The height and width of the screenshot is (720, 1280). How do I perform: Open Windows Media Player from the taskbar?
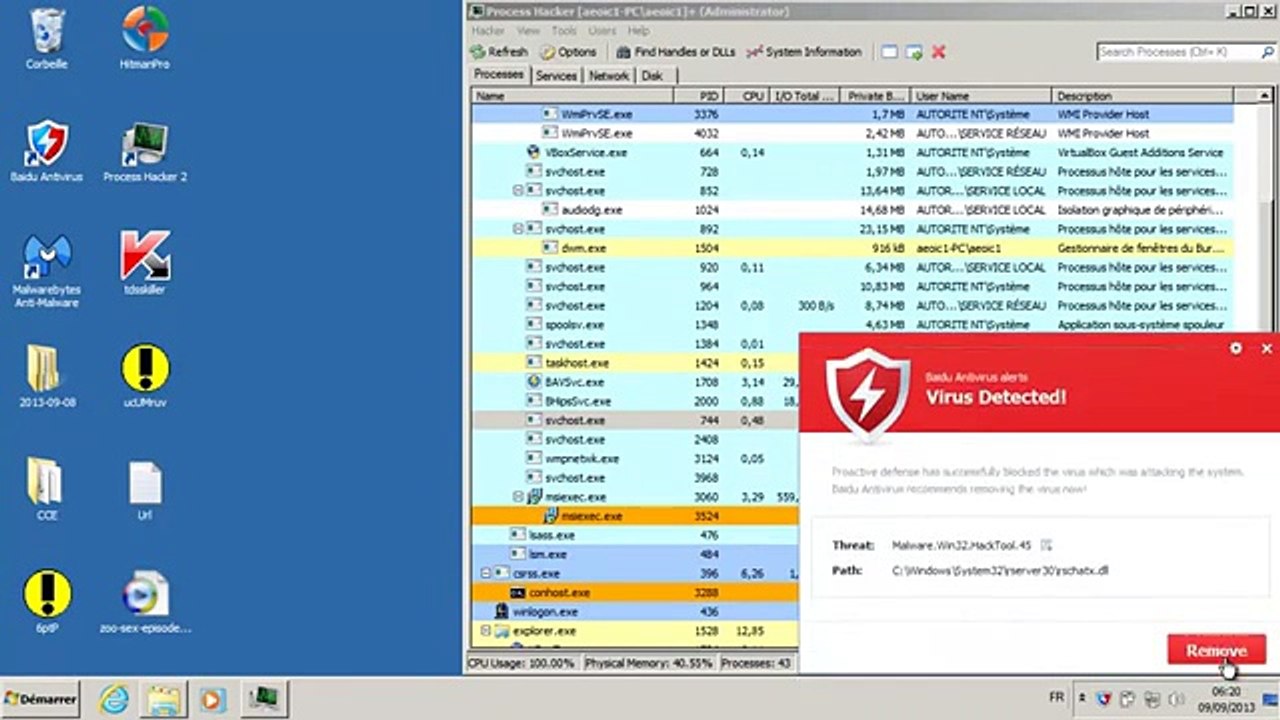tap(210, 698)
